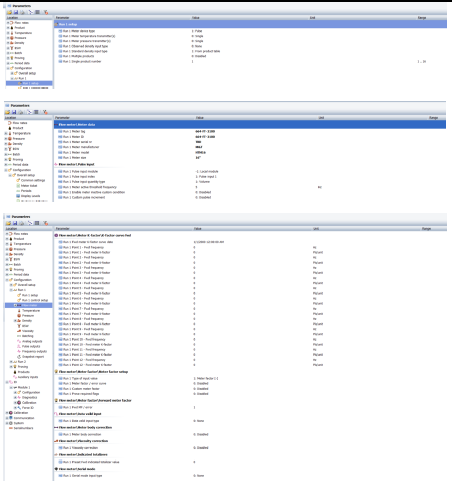This screenshot has width=452, height=493.
Task: Expand Flow rates node in top tree
Action: point(8,23)
